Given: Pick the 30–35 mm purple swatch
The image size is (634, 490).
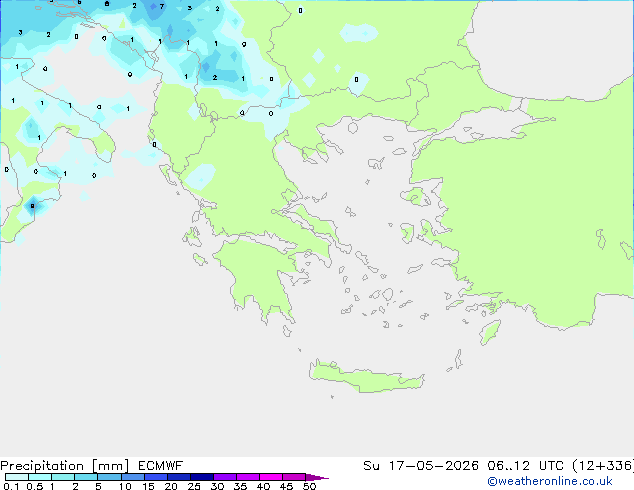Looking at the screenshot, I should 224,477.
